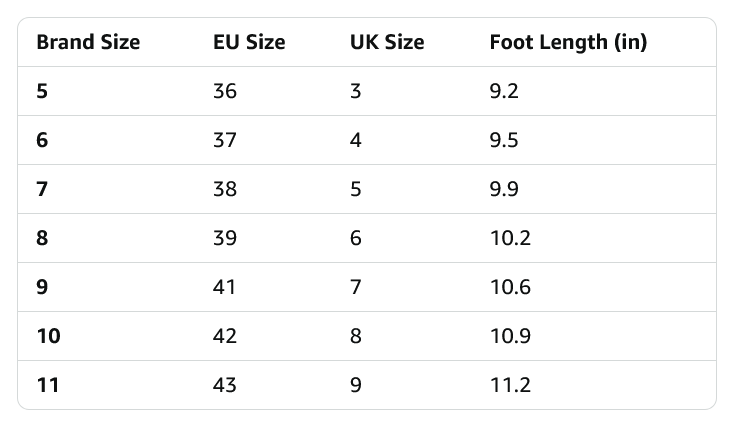Click foot length 11.2 cell
739x424 pixels.
tap(510, 385)
